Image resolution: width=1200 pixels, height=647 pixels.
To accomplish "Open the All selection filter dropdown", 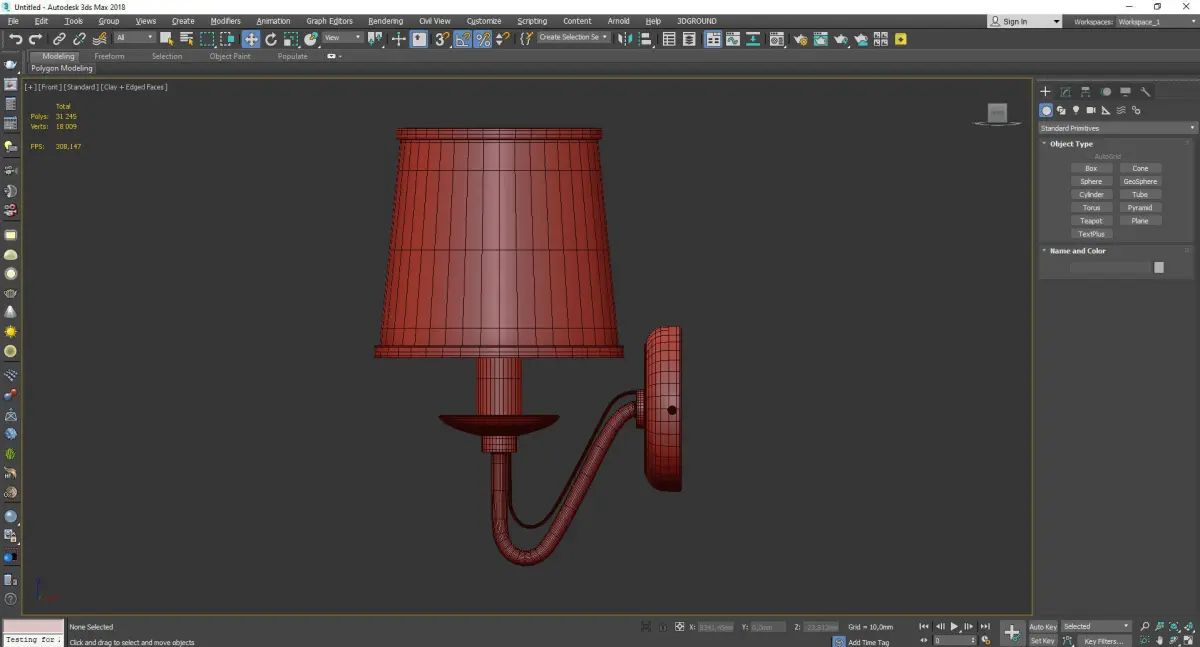I will [134, 38].
